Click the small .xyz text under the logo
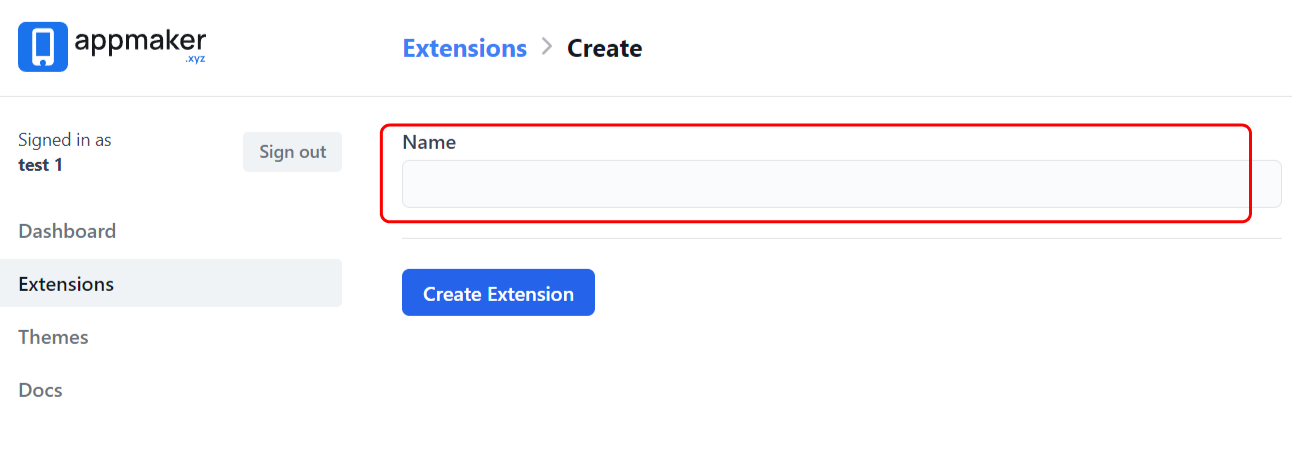Image resolution: width=1292 pixels, height=465 pixels. point(194,60)
